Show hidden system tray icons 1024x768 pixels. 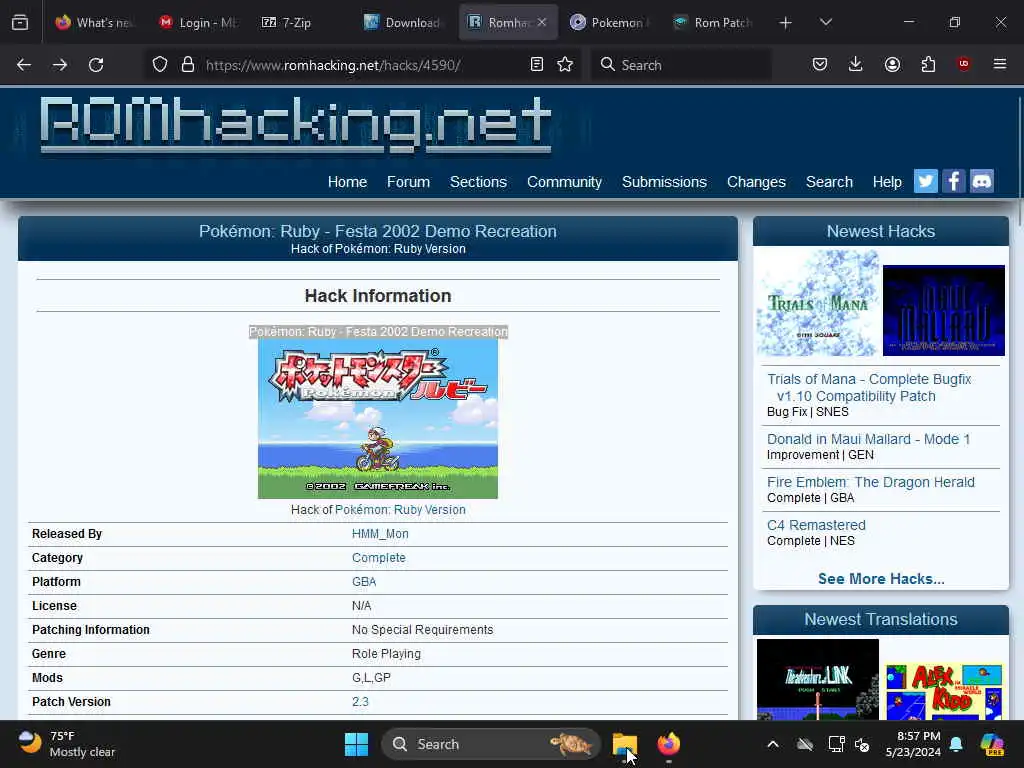click(773, 744)
